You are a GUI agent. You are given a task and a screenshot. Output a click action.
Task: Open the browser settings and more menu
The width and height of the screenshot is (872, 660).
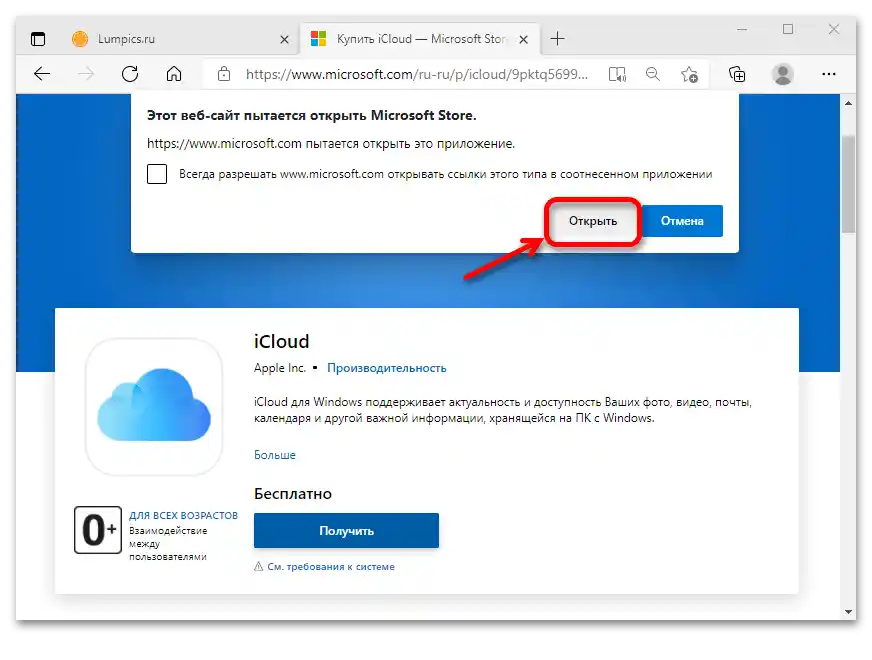tap(829, 74)
